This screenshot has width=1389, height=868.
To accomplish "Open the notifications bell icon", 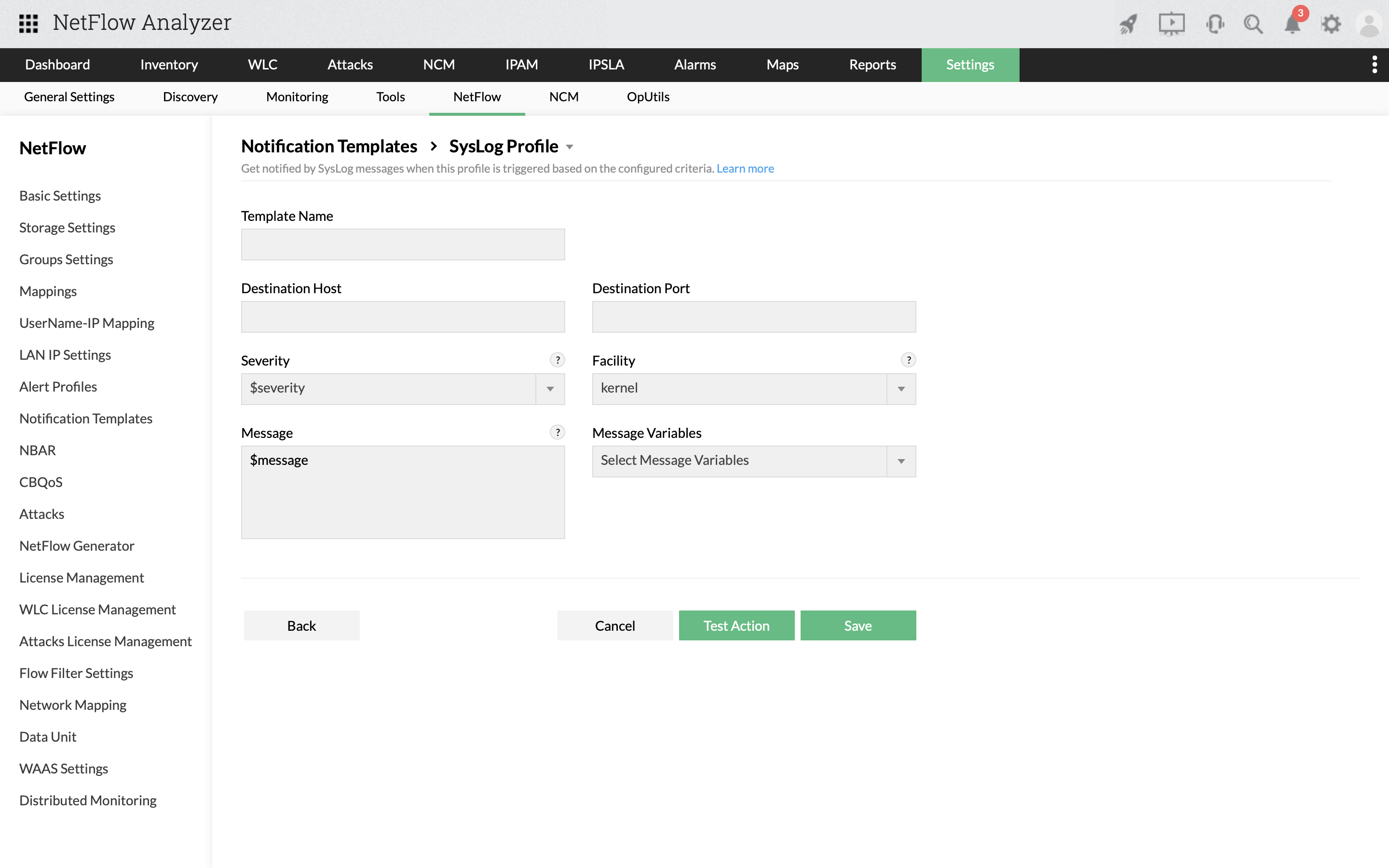I will [1292, 24].
